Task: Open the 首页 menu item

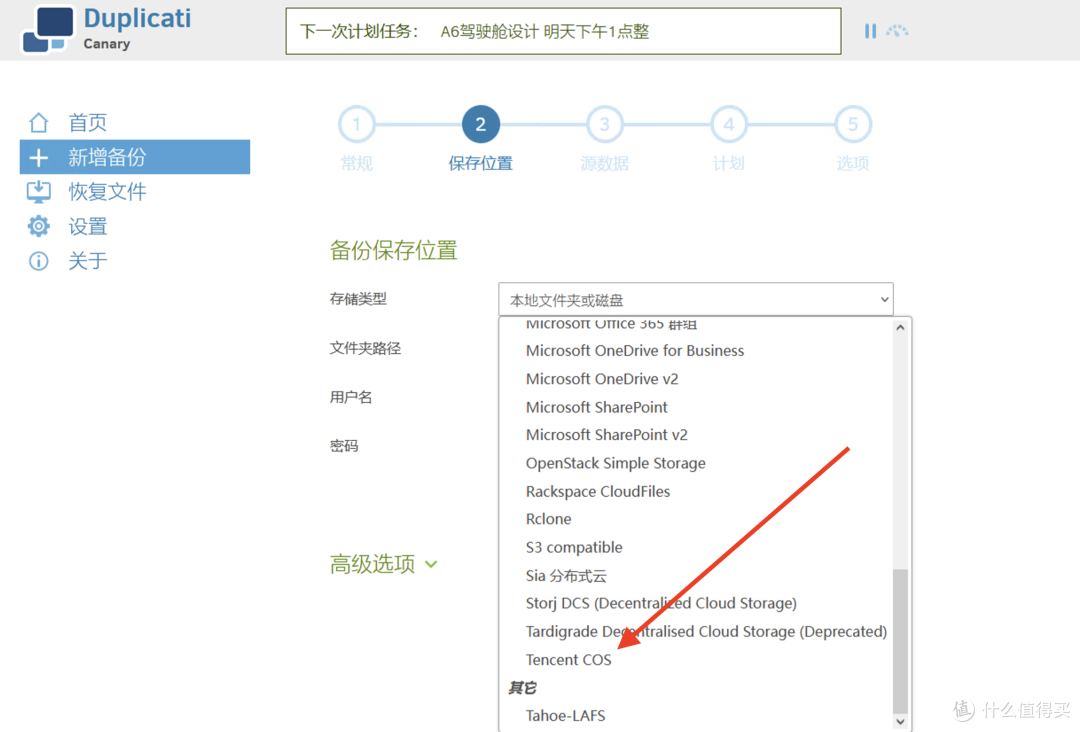Action: click(87, 123)
